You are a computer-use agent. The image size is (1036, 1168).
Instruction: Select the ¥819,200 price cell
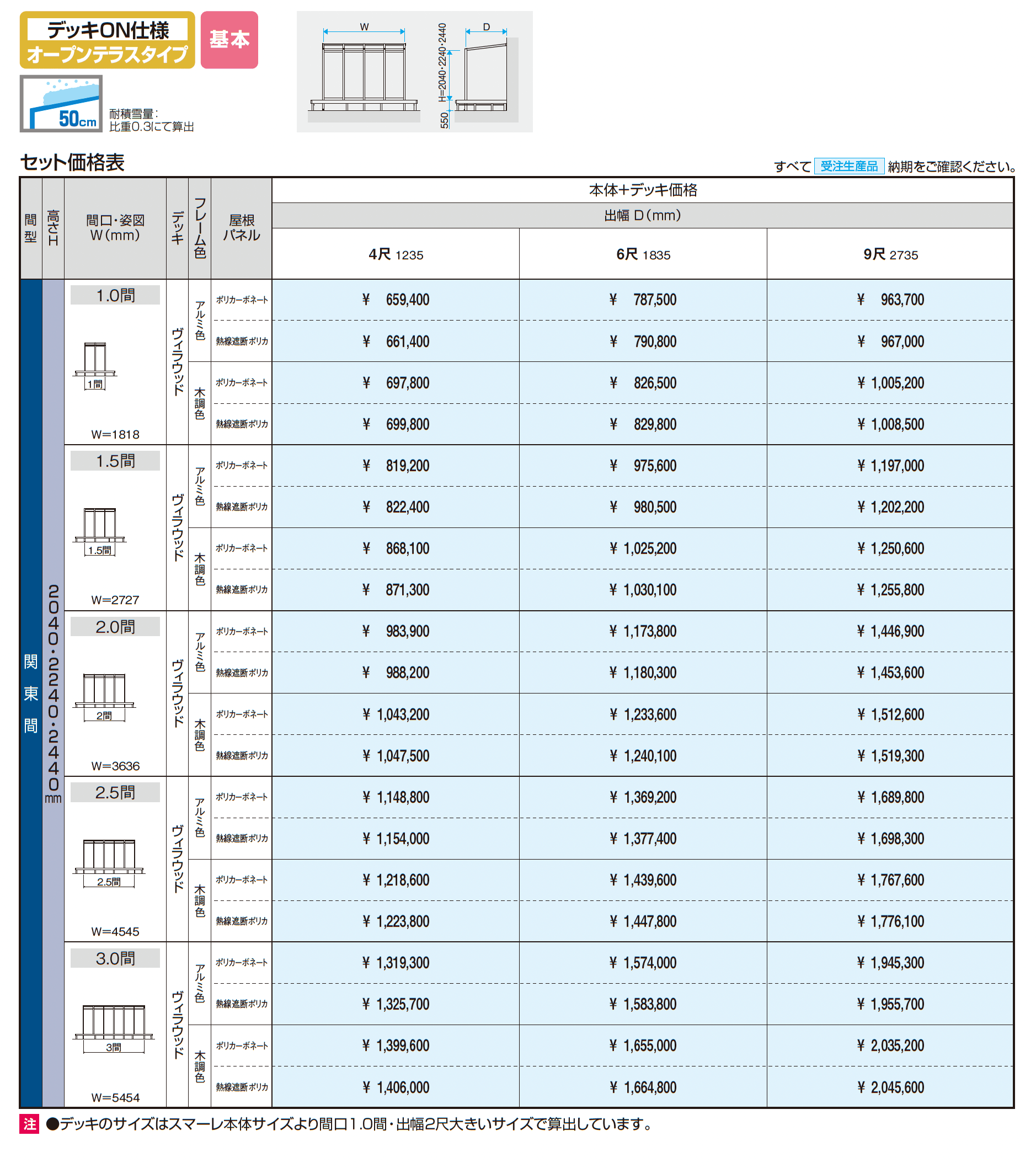(396, 466)
